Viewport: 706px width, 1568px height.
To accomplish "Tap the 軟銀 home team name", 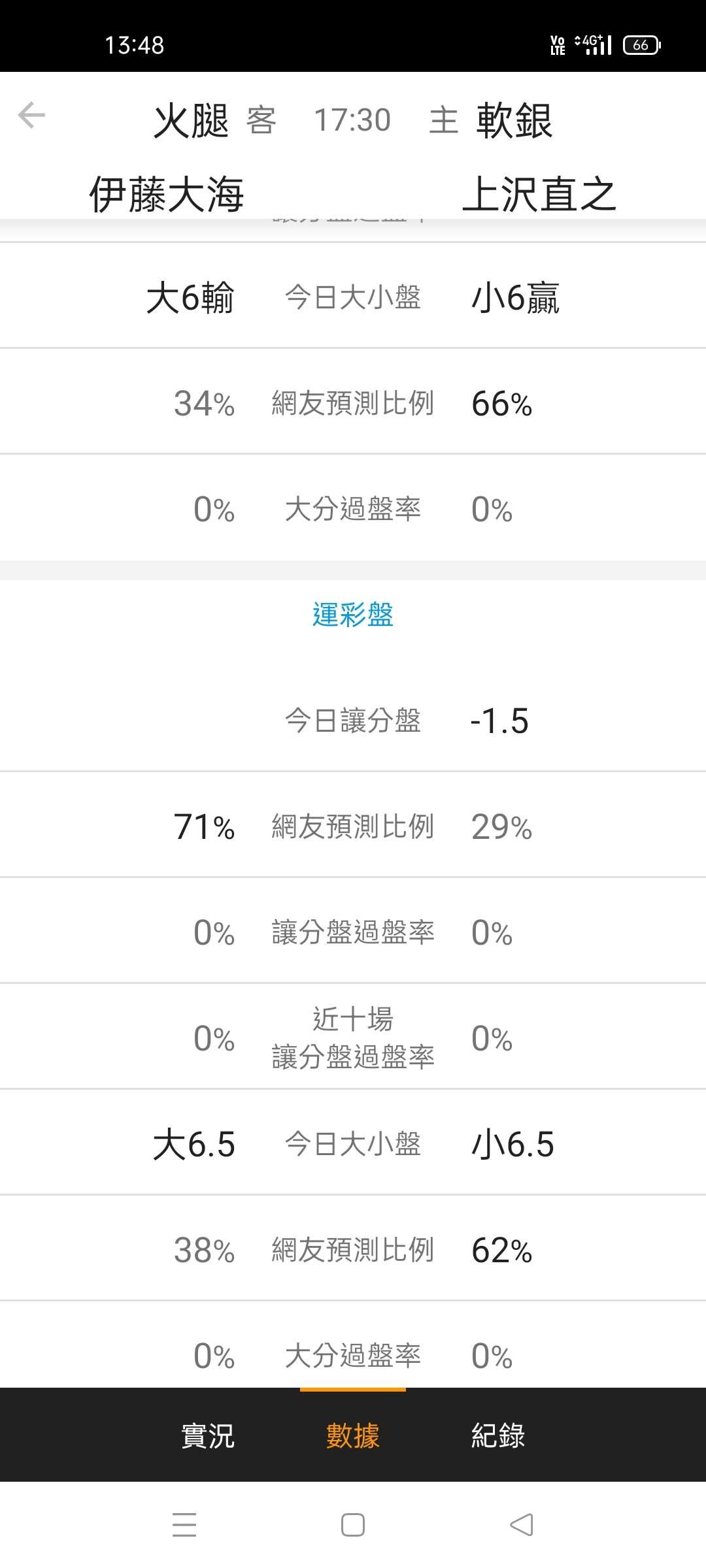I will coord(514,121).
